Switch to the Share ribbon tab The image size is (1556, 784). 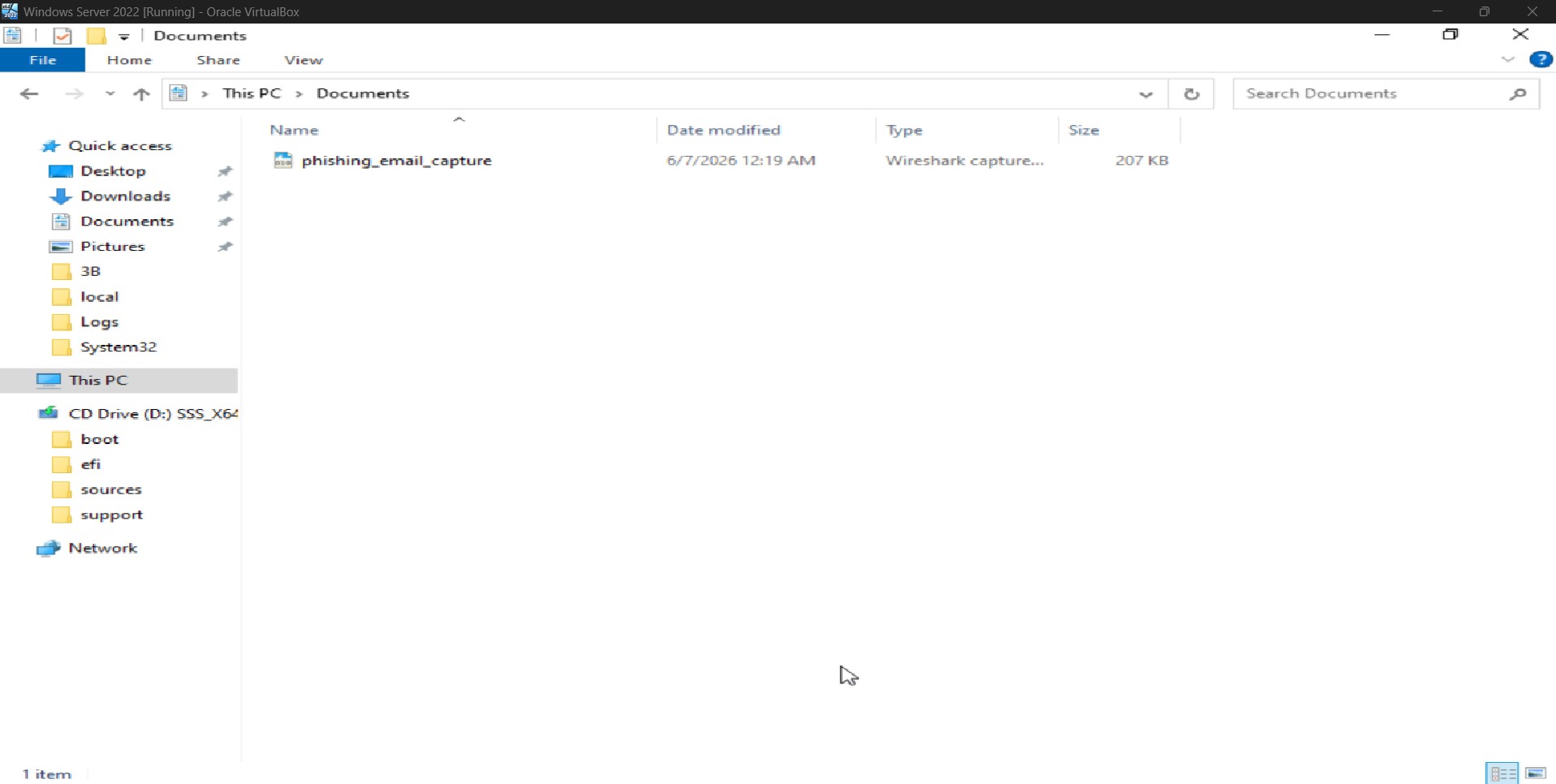click(218, 60)
